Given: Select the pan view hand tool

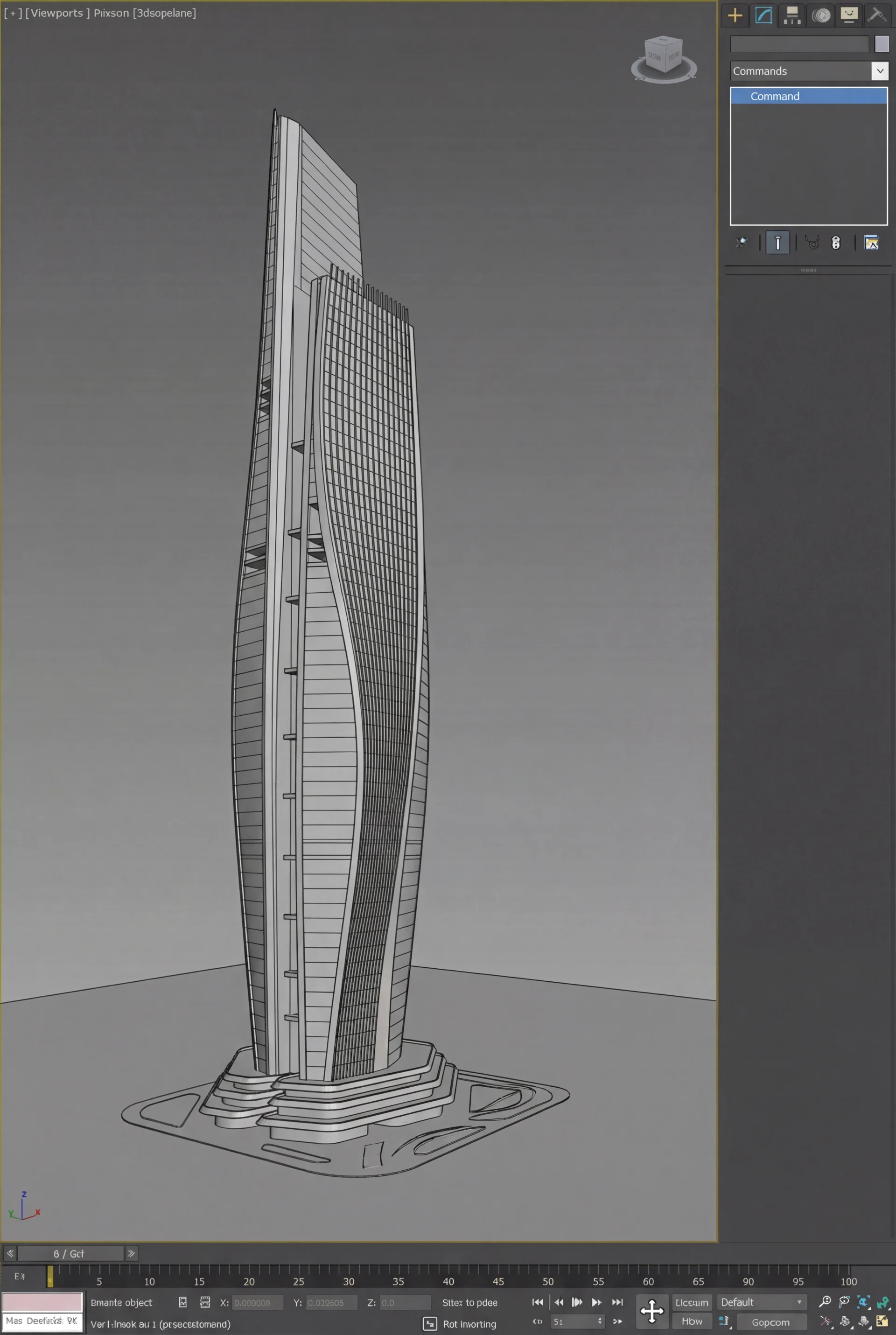Looking at the screenshot, I should click(845, 1321).
